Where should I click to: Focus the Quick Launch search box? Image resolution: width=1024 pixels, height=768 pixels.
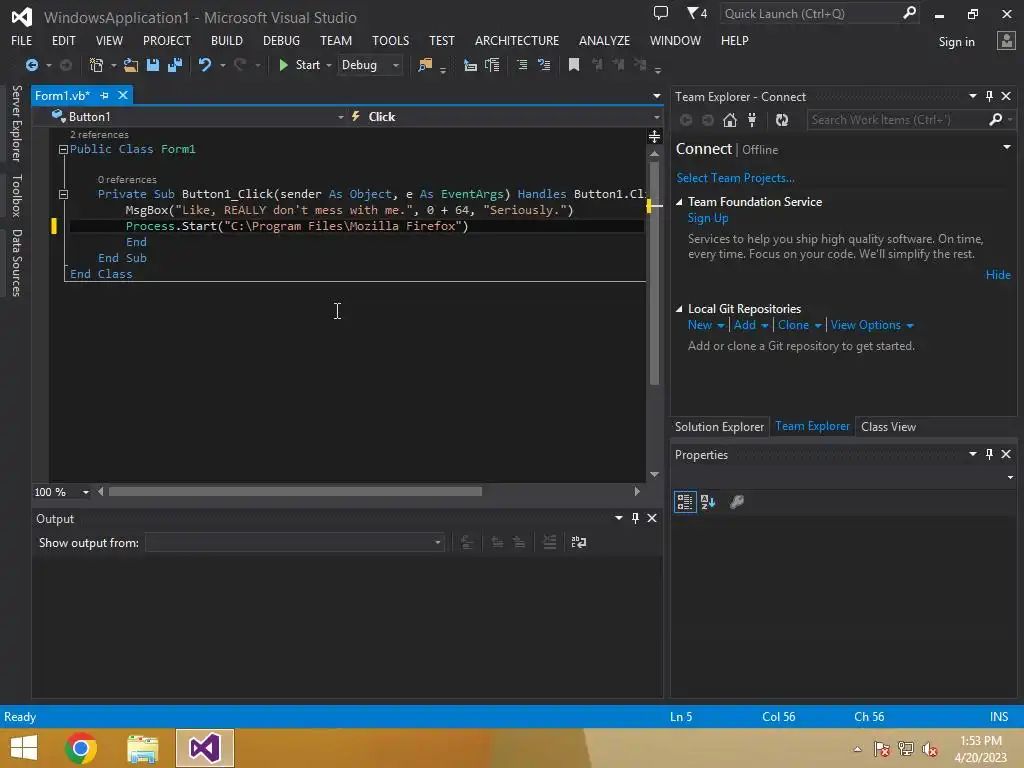pyautogui.click(x=819, y=13)
